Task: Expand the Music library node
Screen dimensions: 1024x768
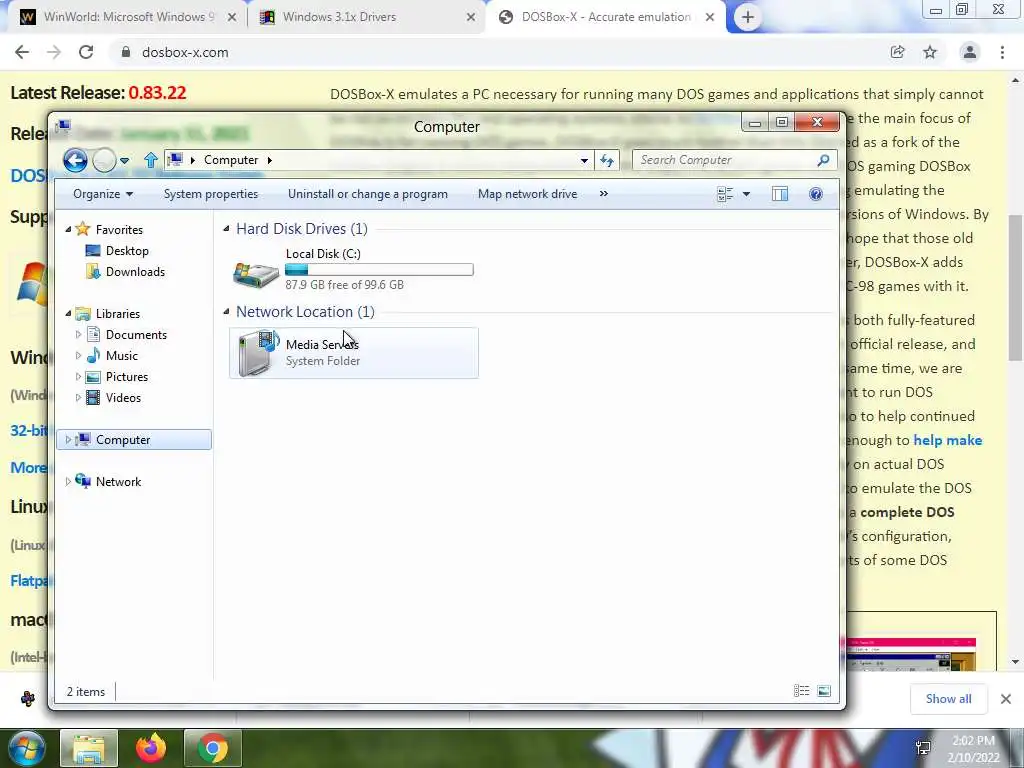Action: (x=78, y=356)
